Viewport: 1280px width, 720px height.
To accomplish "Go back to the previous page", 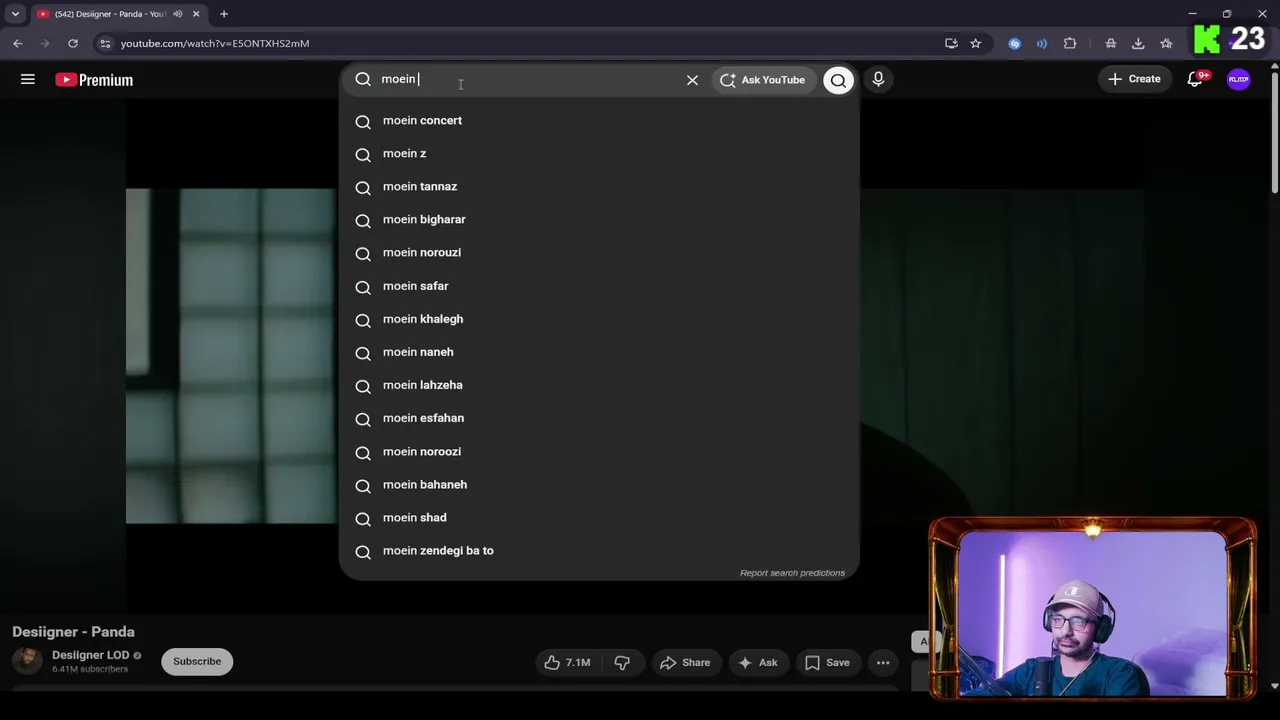I will (18, 43).
